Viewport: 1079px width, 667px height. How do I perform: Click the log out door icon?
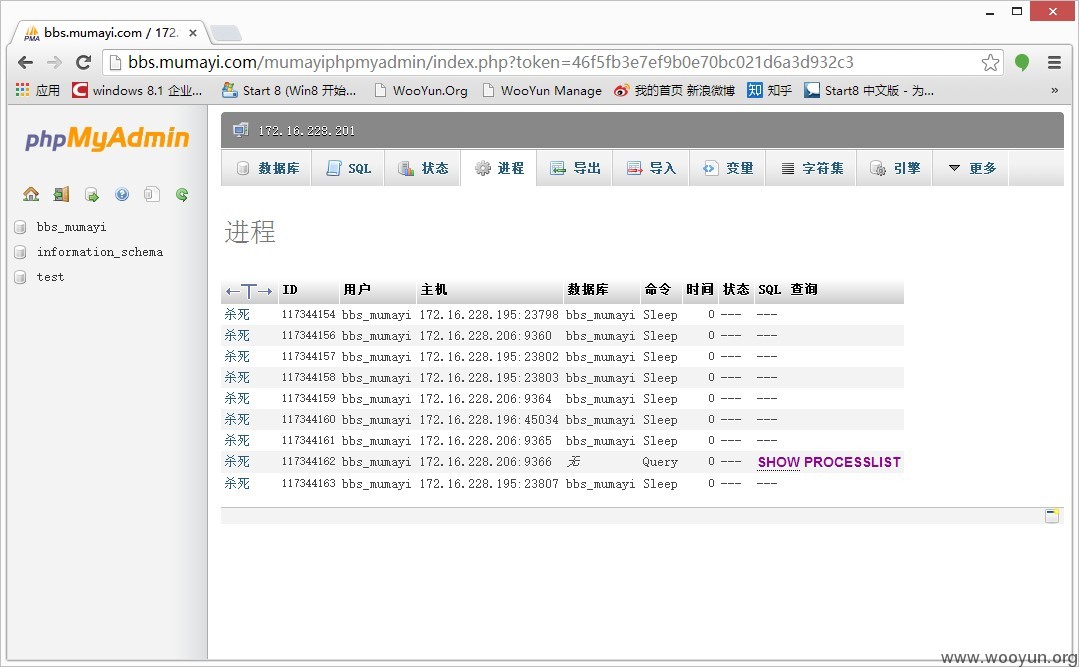(61, 195)
